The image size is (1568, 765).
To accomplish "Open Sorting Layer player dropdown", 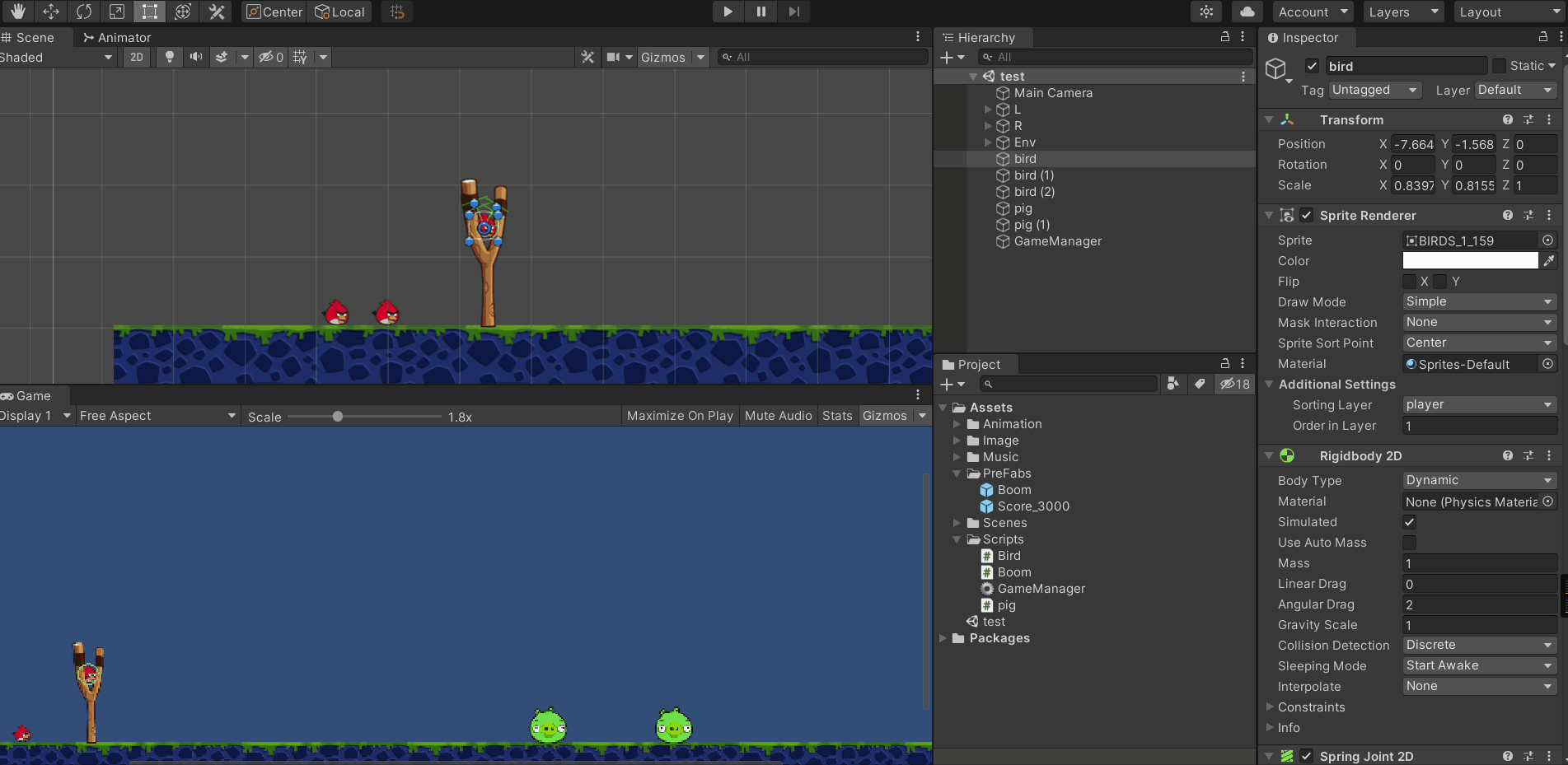I will click(x=1479, y=404).
